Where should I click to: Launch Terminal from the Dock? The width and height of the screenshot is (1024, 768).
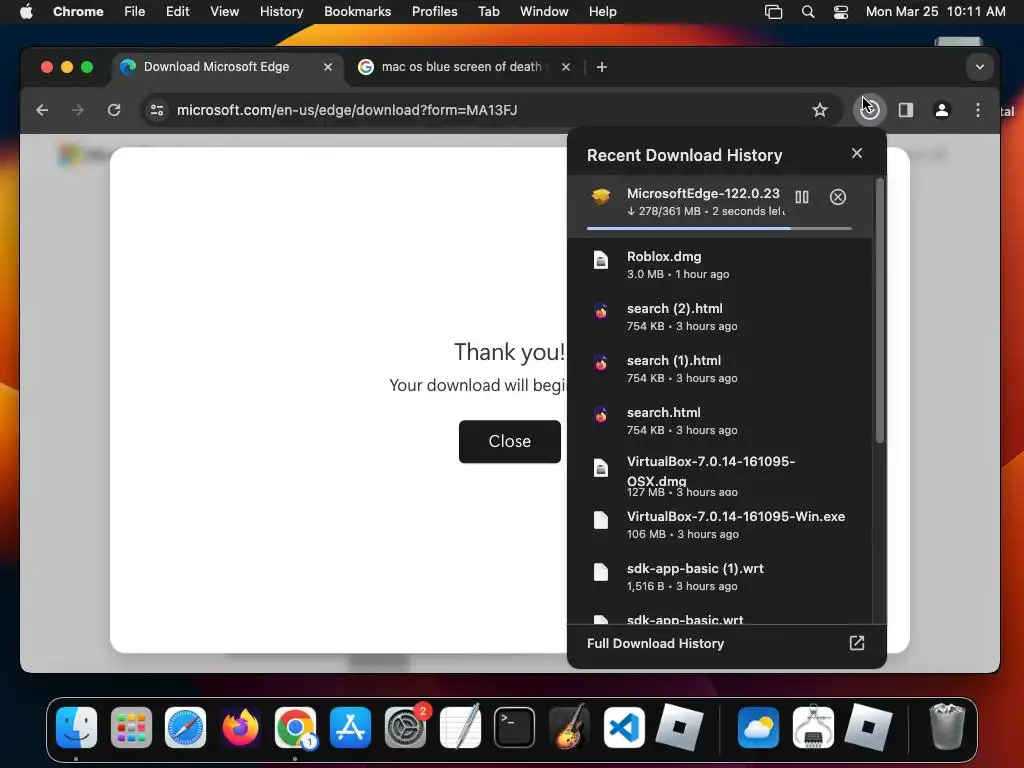514,727
